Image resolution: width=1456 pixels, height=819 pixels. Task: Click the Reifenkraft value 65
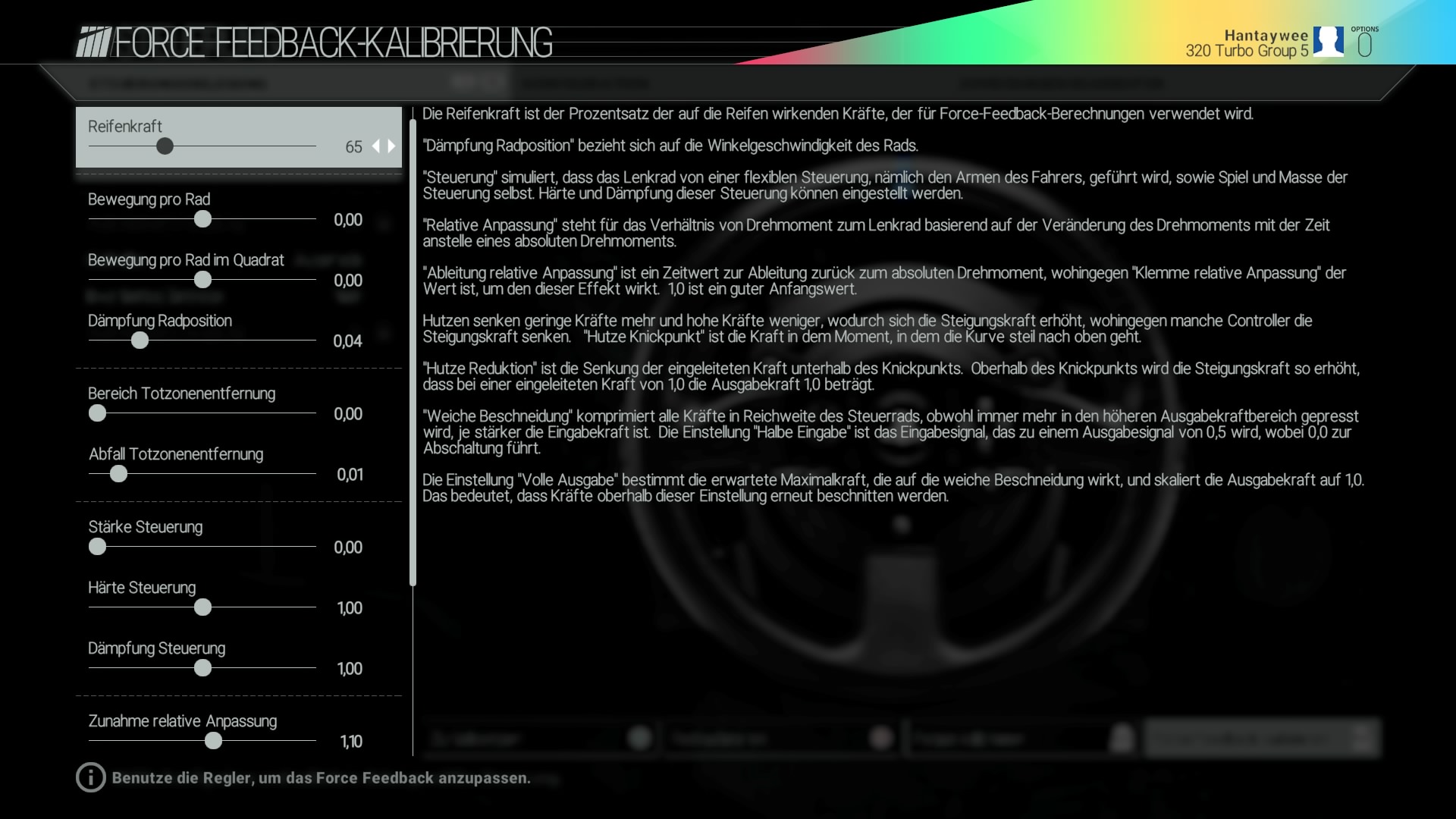(353, 147)
